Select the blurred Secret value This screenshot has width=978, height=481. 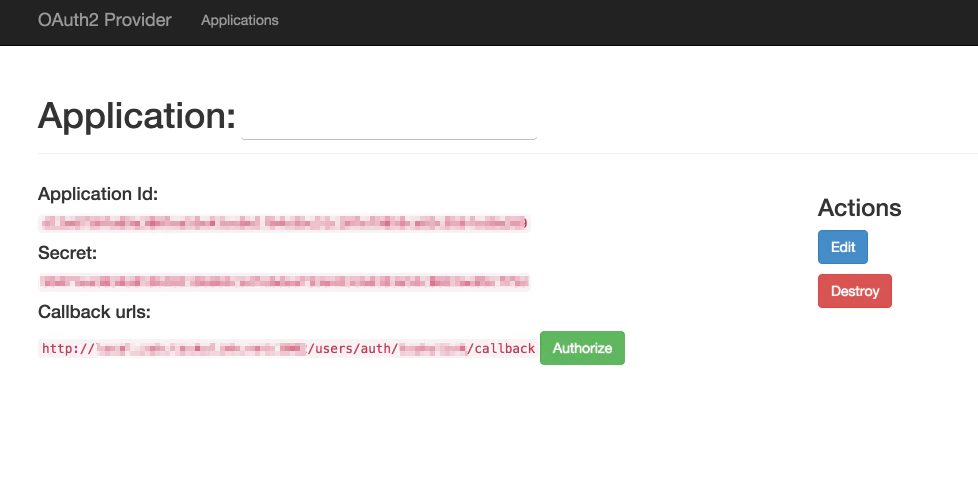coord(284,282)
